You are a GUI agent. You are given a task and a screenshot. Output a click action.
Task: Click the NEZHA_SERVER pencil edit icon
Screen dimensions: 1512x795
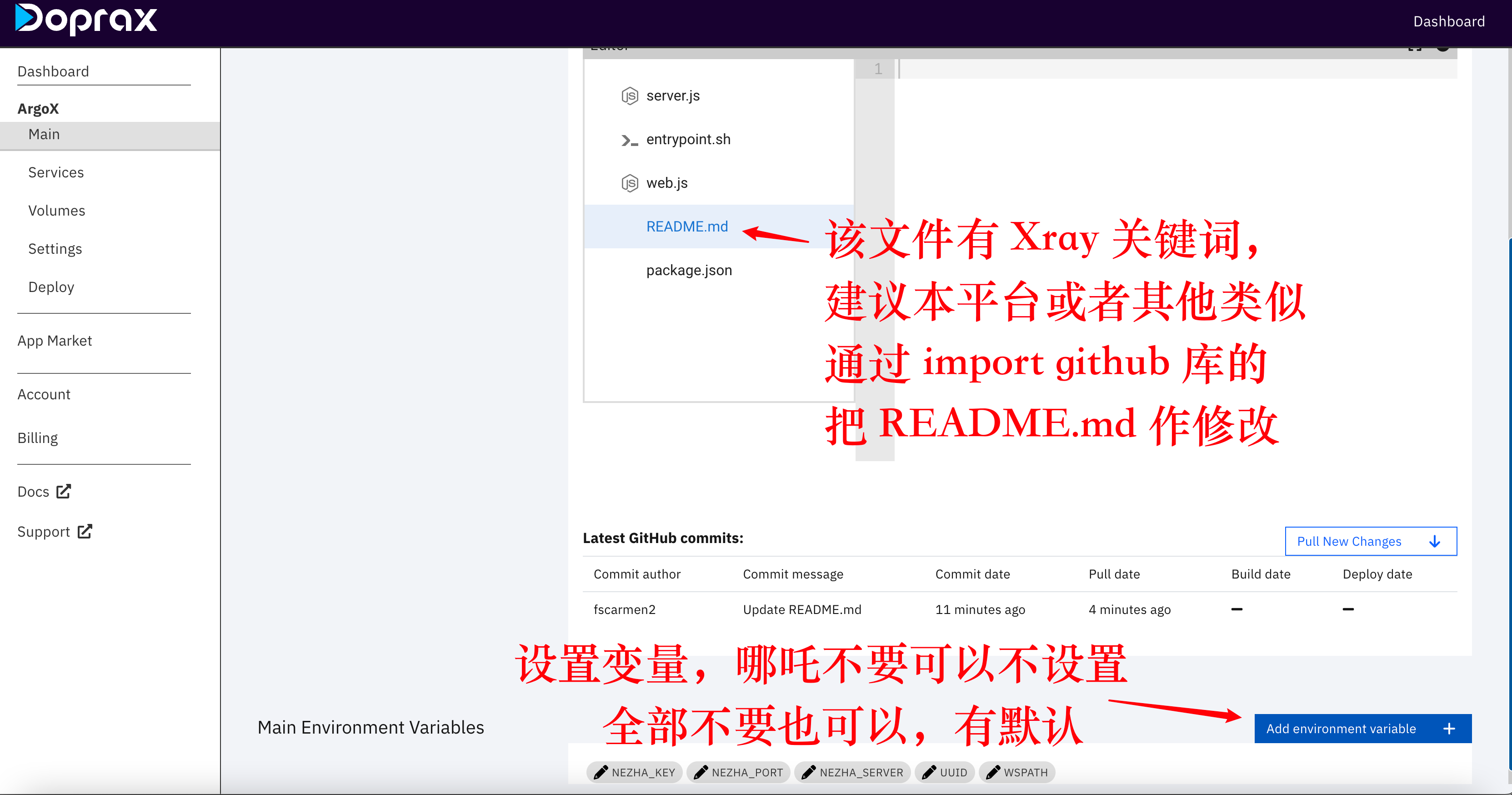point(809,772)
